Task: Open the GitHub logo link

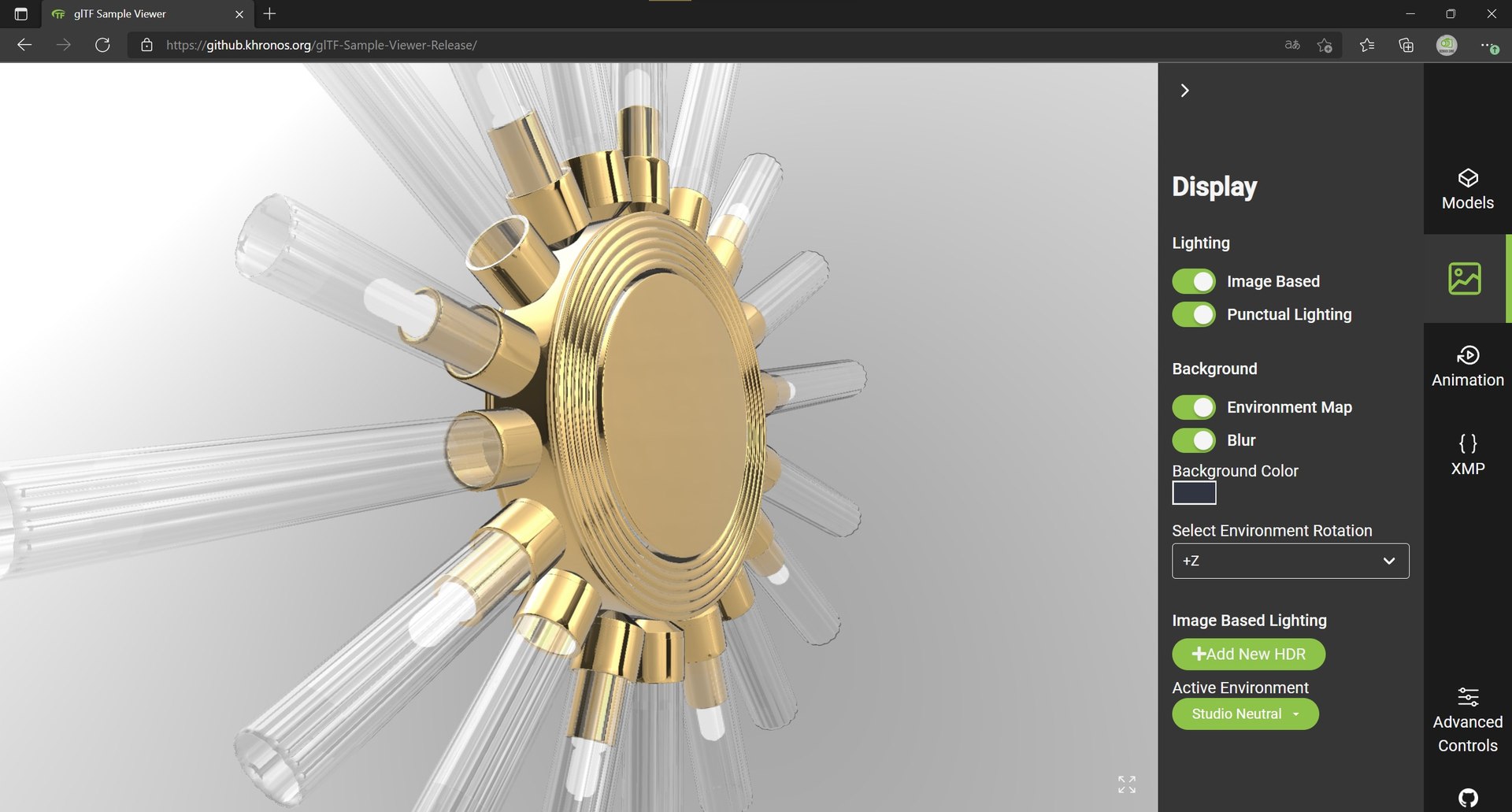Action: click(x=1468, y=798)
